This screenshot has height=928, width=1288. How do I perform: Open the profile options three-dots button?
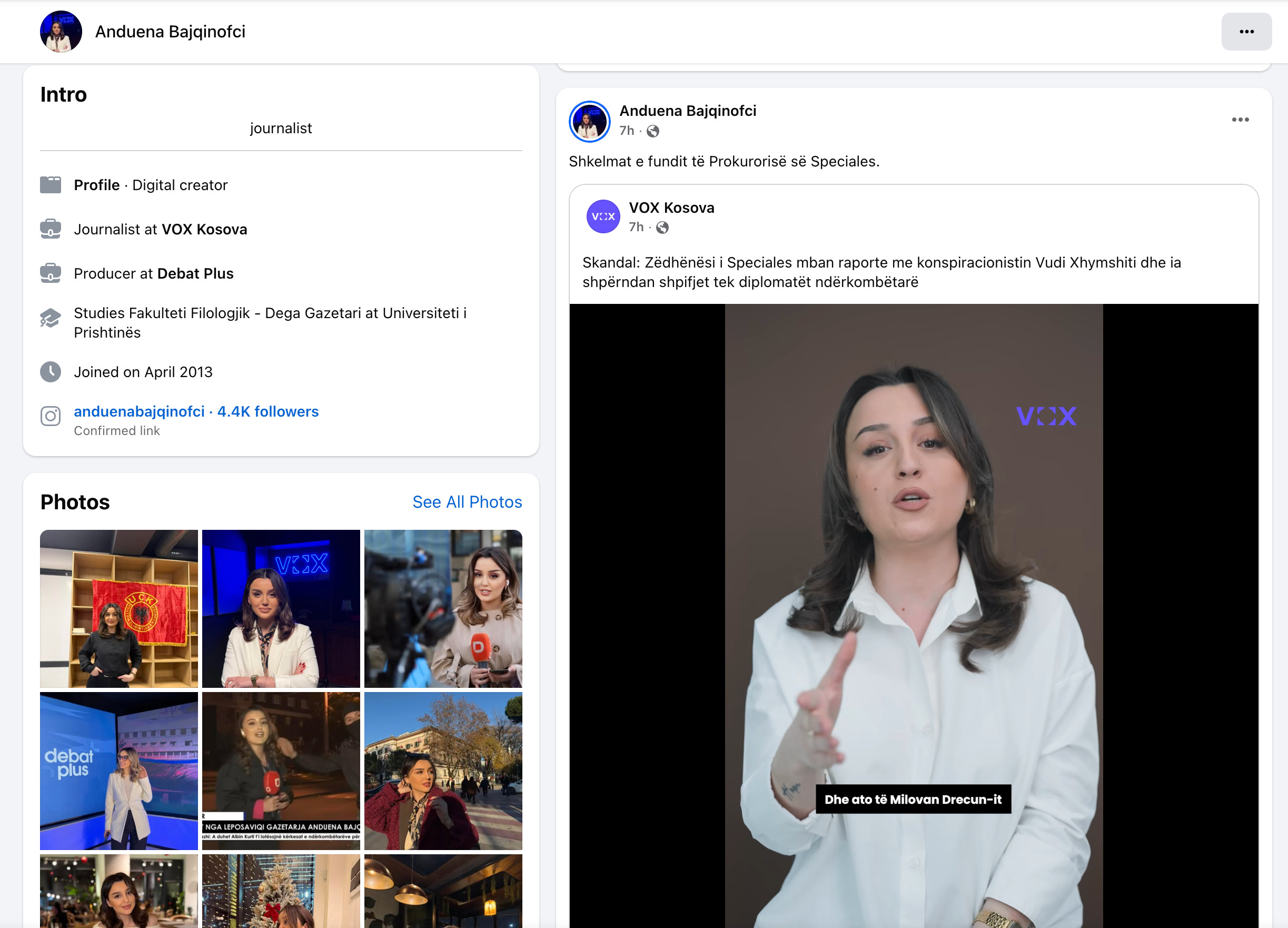(1246, 32)
